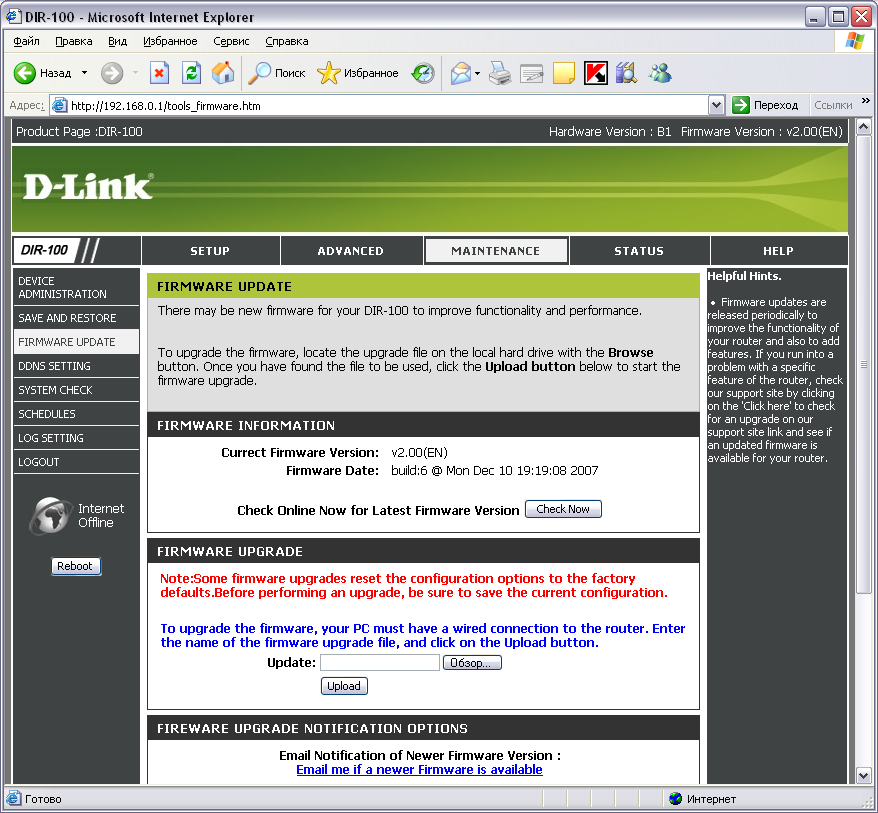Open the Home page icon
This screenshot has height=813, width=878.
tap(223, 73)
